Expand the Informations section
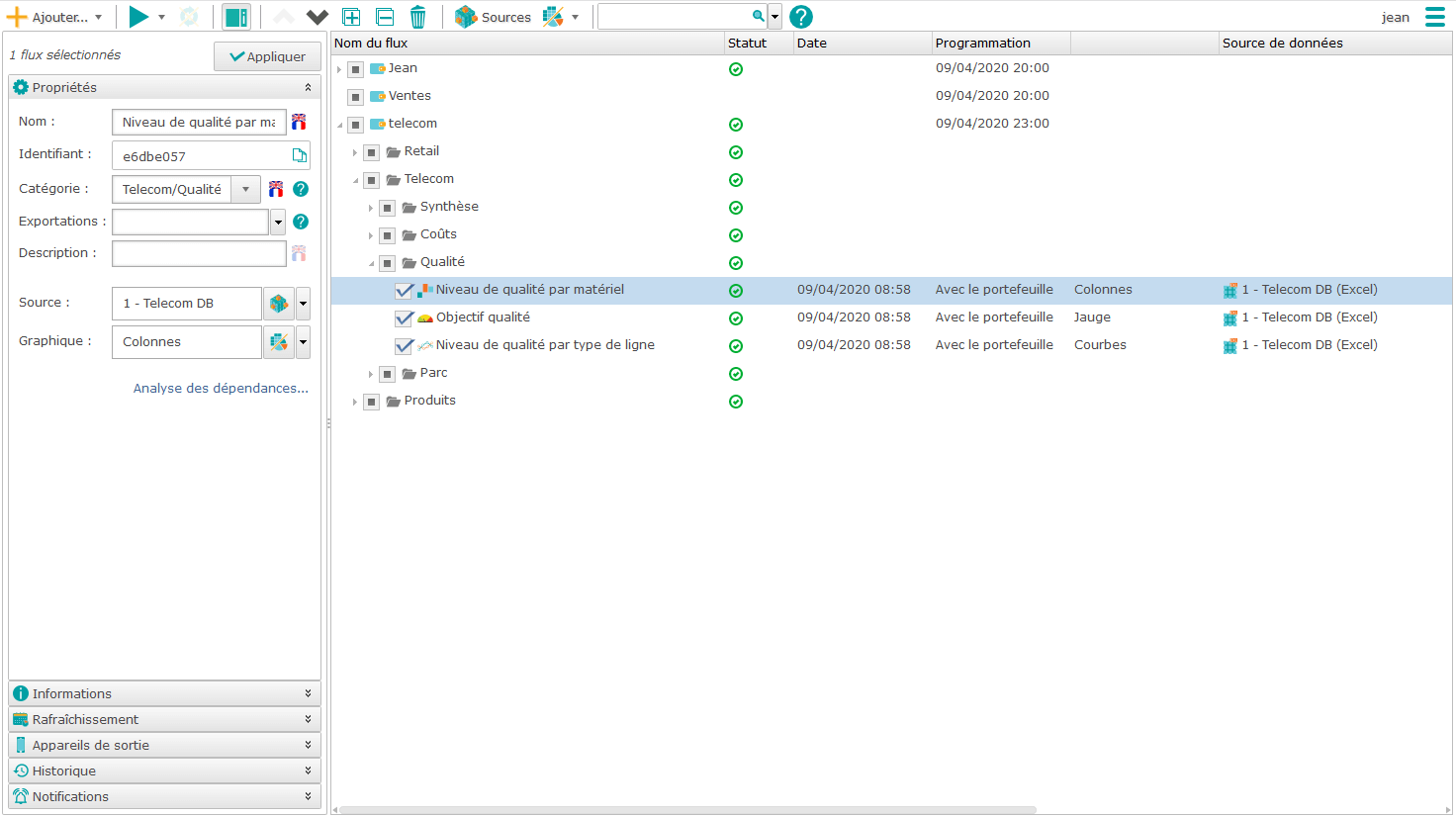 (164, 693)
